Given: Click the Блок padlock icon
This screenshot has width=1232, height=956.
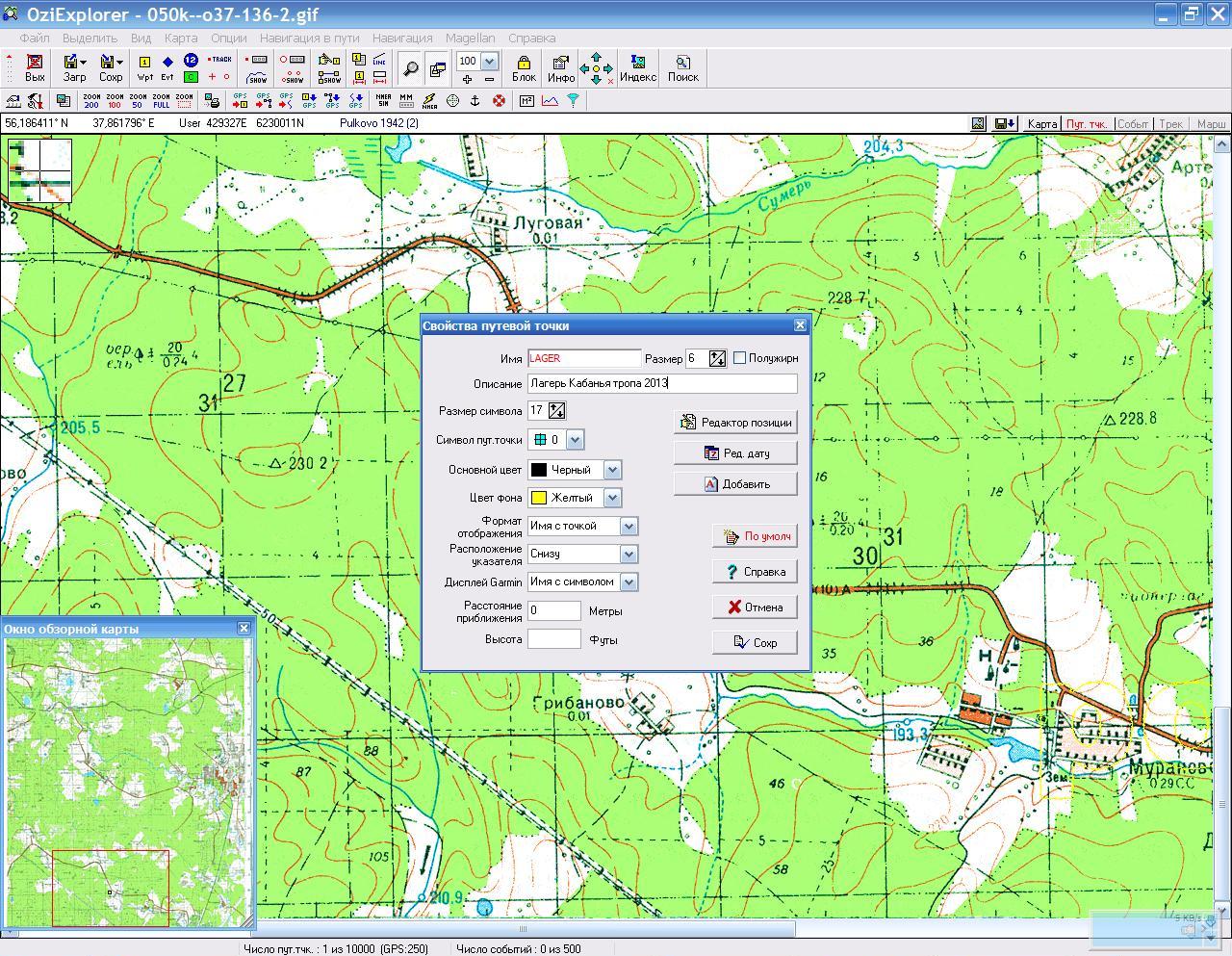Looking at the screenshot, I should pos(524,67).
